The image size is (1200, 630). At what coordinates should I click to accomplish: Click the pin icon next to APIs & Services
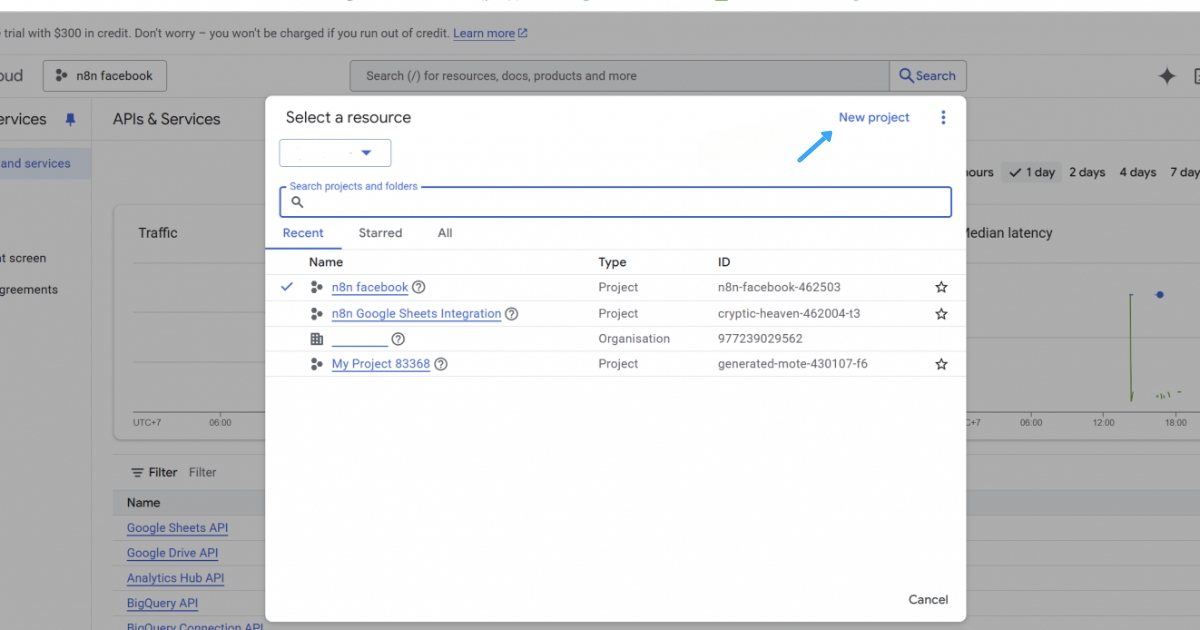69,118
